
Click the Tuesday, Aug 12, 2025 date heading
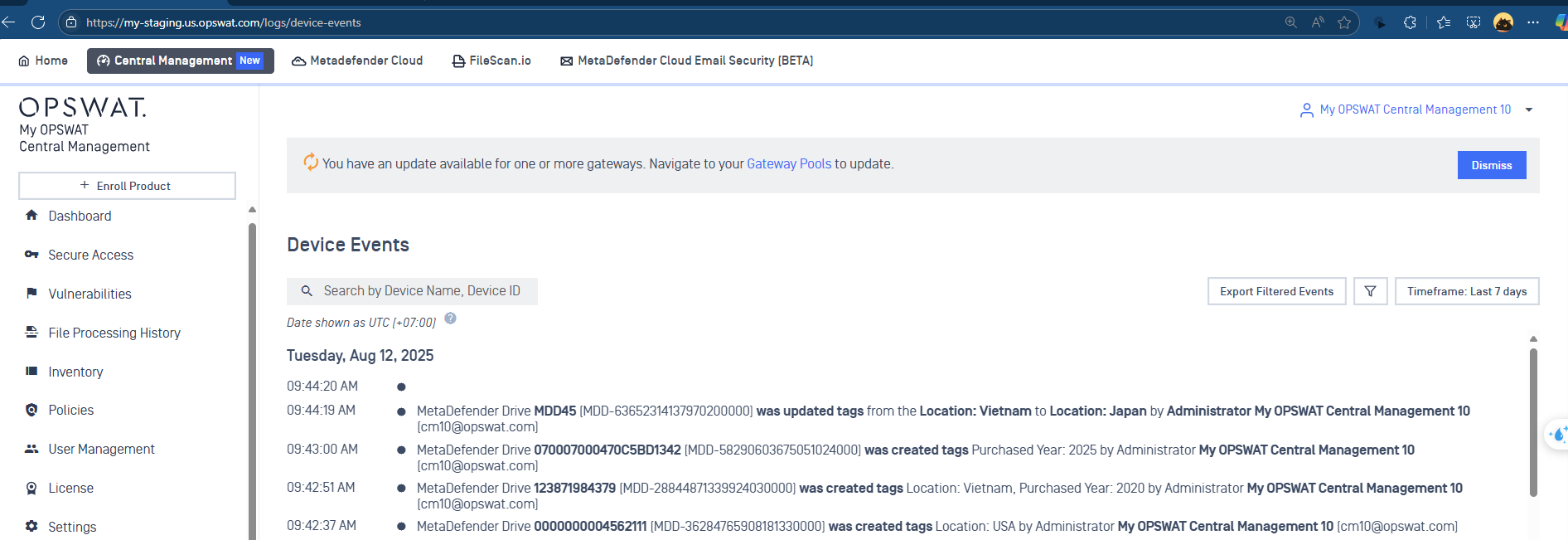point(361,356)
